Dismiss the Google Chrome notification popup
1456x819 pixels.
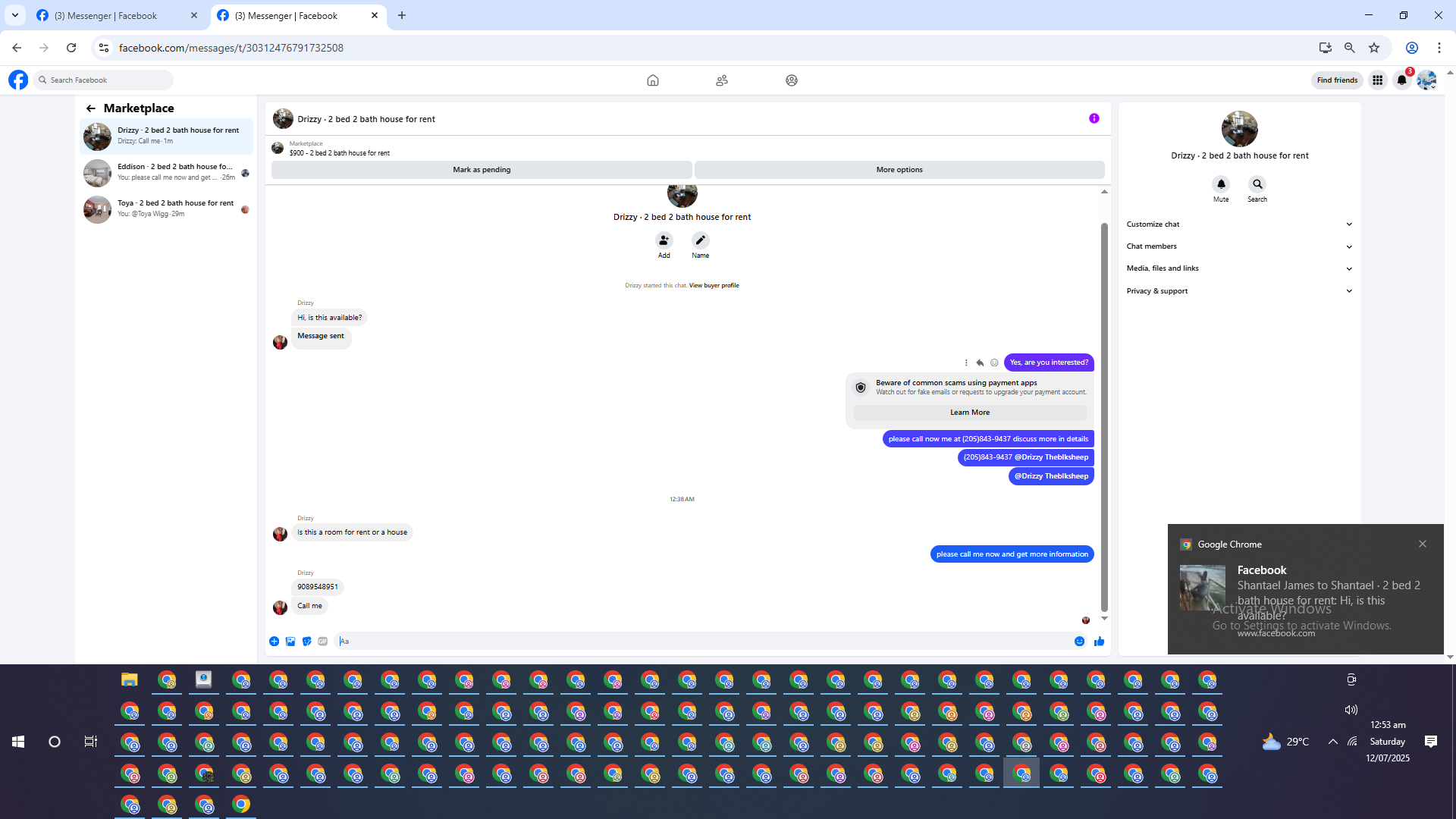pos(1423,544)
